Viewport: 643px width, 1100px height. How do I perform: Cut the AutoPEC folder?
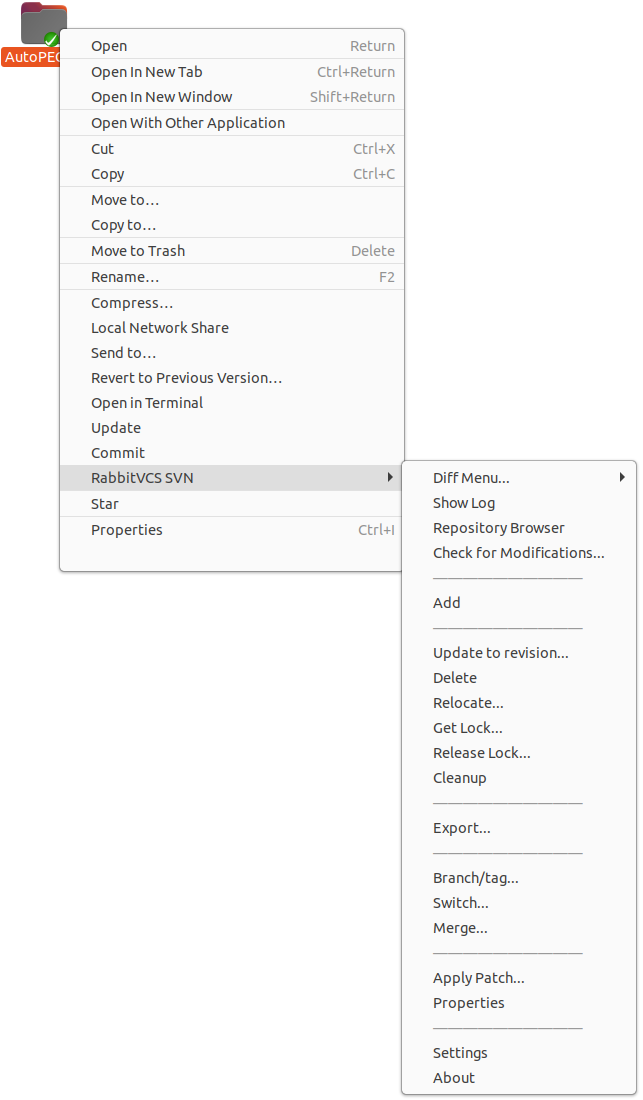pos(102,148)
